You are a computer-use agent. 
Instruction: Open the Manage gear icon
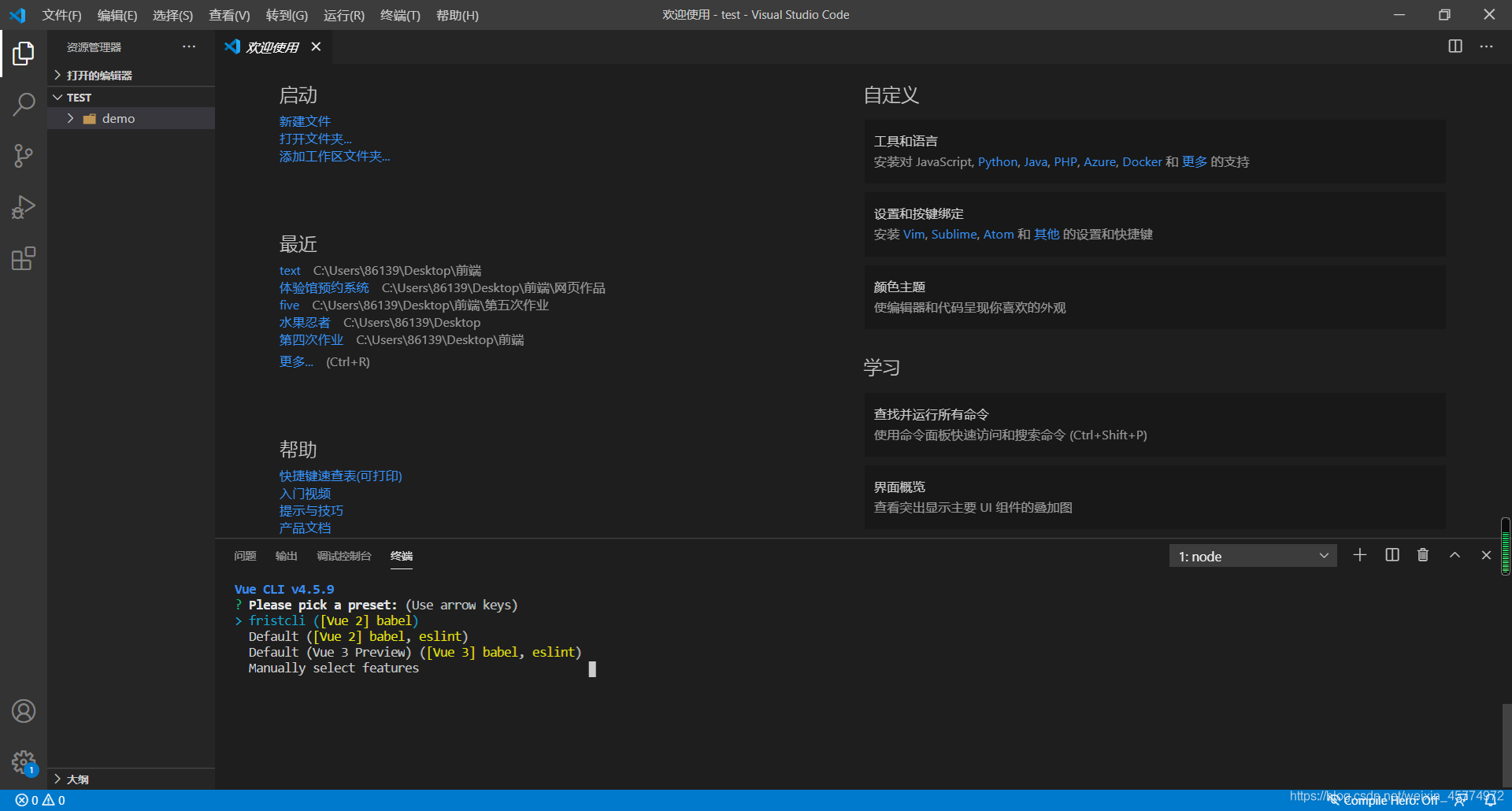[24, 762]
